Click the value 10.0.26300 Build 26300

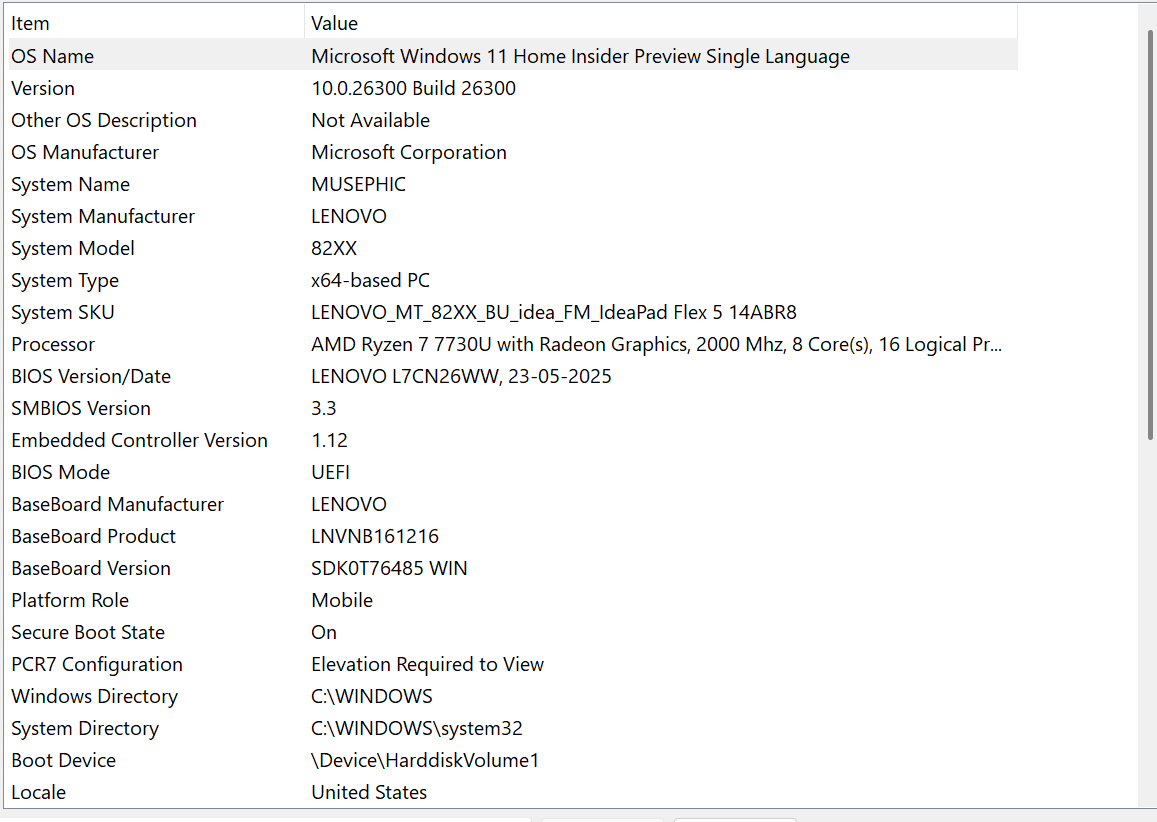413,89
